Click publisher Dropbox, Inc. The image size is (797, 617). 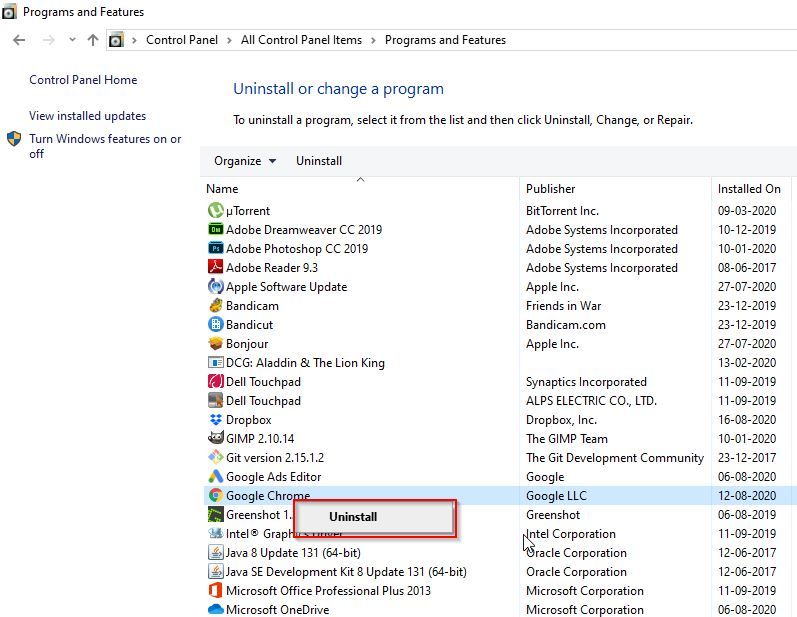pos(561,419)
